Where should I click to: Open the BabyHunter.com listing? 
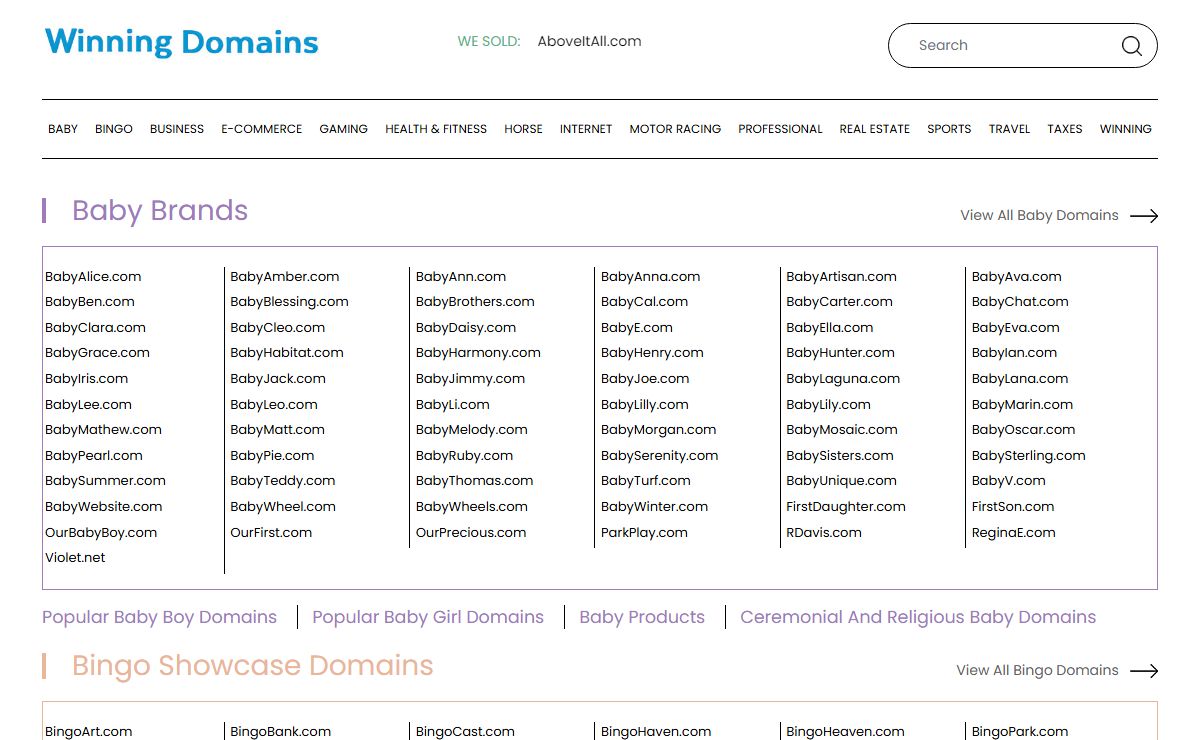840,353
